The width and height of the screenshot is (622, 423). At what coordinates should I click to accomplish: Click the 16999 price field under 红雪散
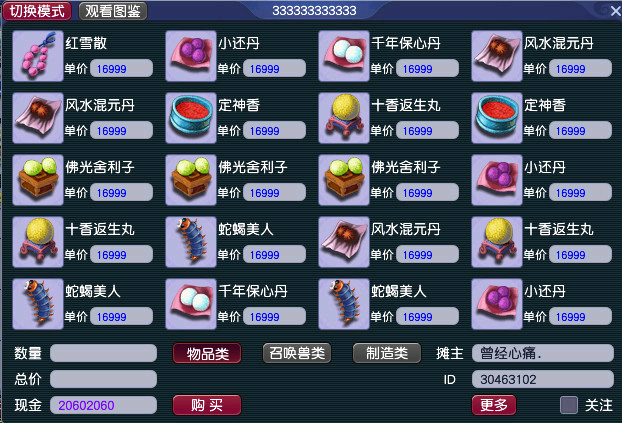(x=121, y=69)
